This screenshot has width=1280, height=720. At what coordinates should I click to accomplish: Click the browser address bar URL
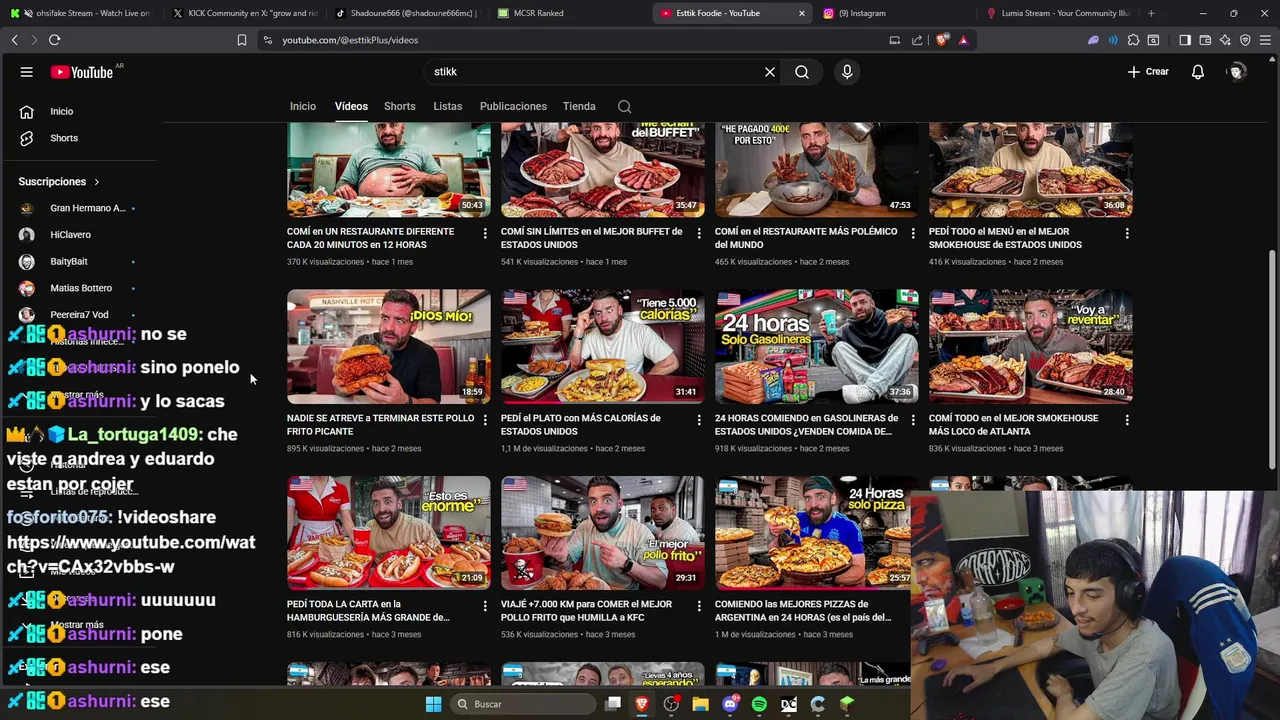coord(350,40)
